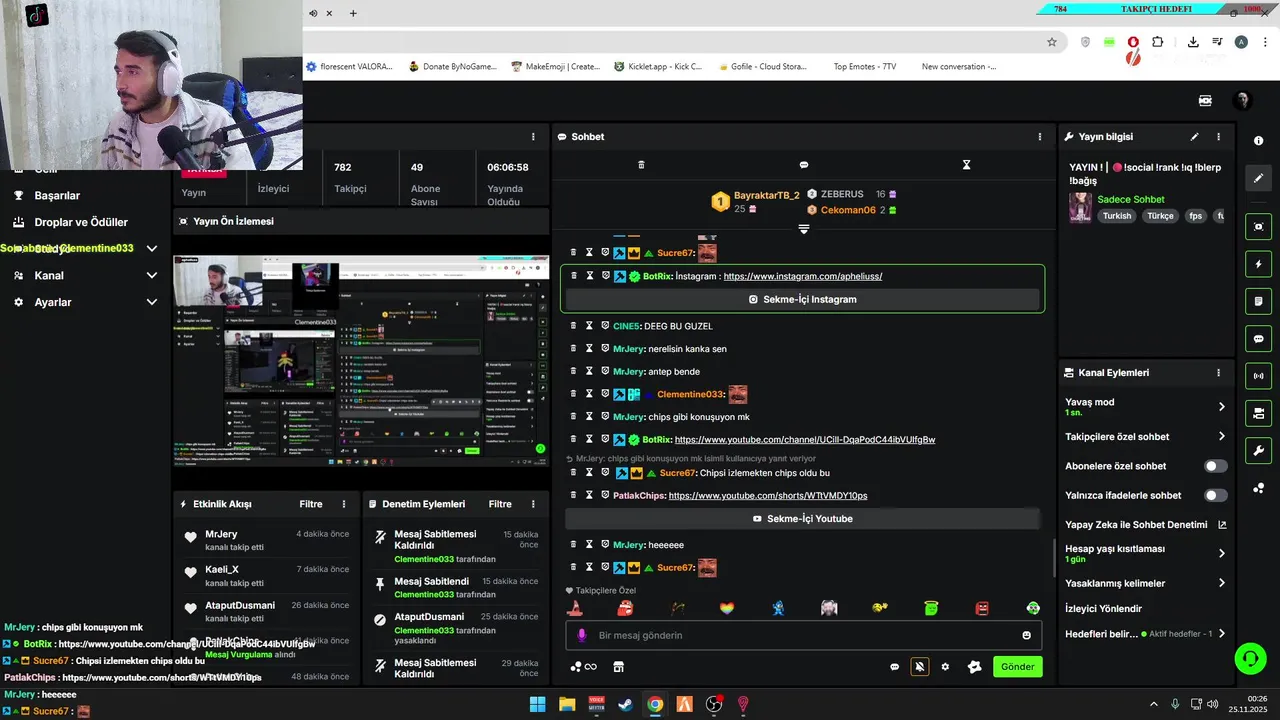Toggle the stream preview panel icon in right sidebar

(1258, 227)
